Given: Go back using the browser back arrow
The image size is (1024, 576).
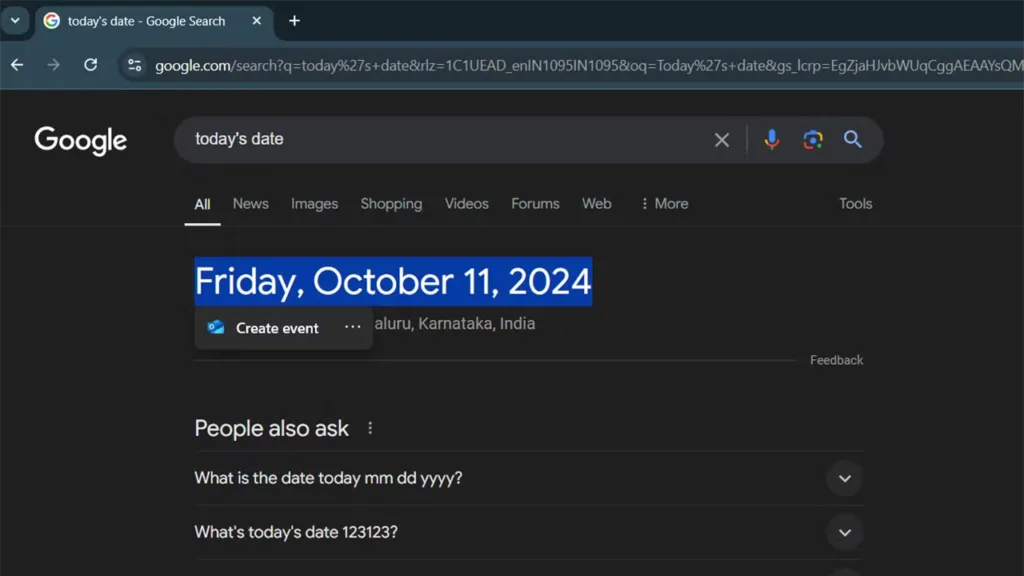Looking at the screenshot, I should point(17,65).
